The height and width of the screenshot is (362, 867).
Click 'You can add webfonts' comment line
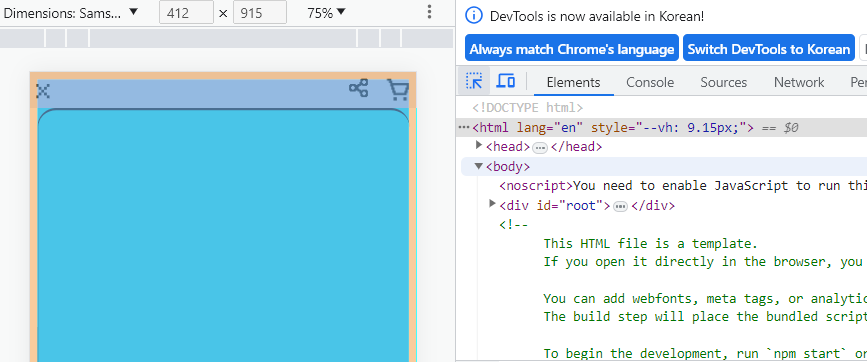[x=705, y=298]
